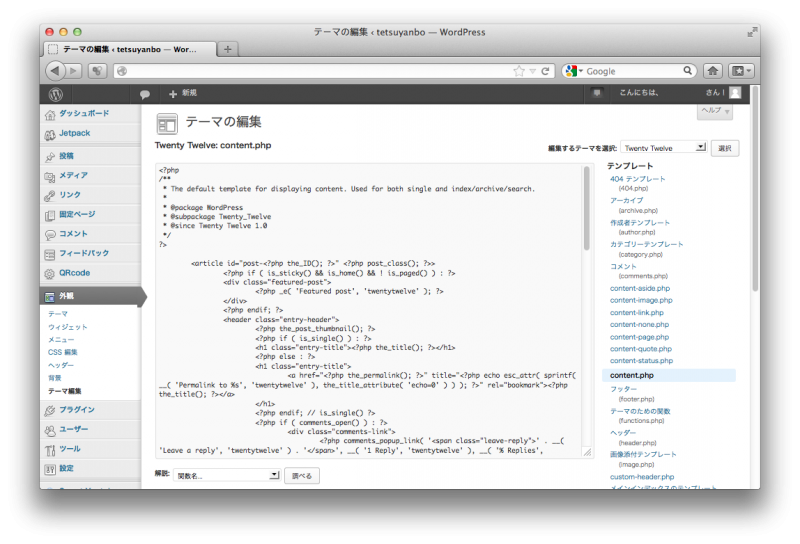Open コメント comments.php template

(x=623, y=266)
